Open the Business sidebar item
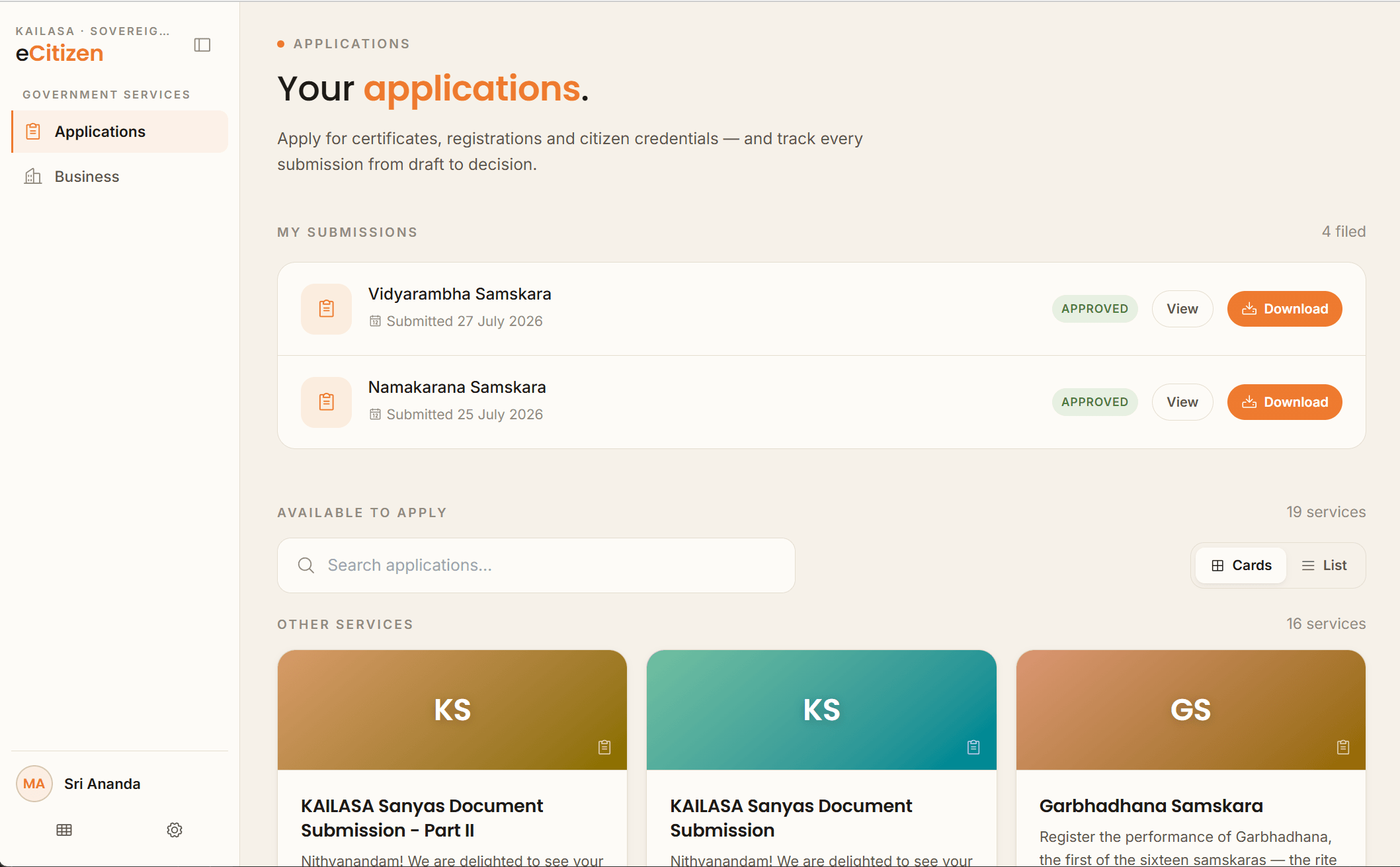 (120, 177)
